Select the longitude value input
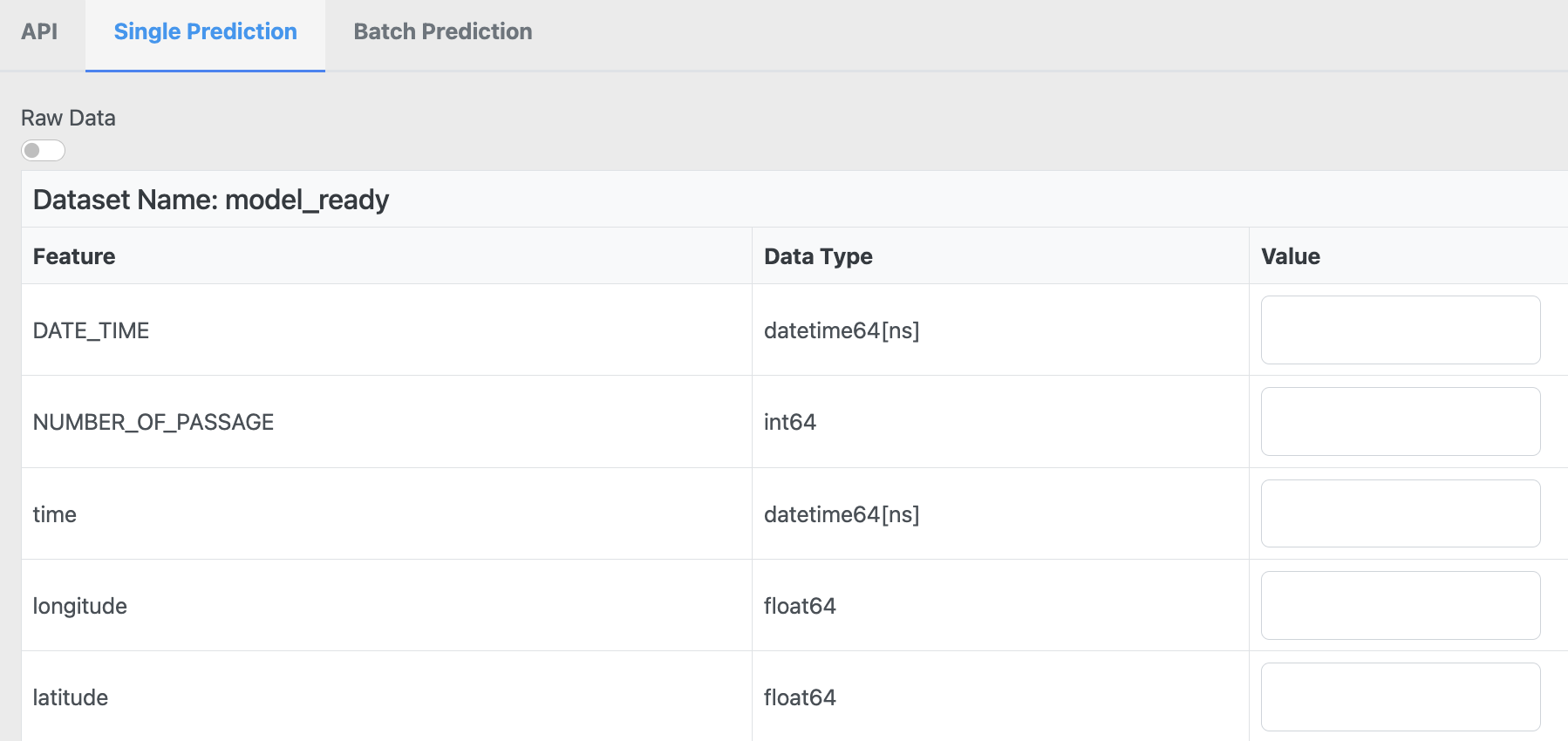This screenshot has width=1568, height=741. coord(1400,606)
